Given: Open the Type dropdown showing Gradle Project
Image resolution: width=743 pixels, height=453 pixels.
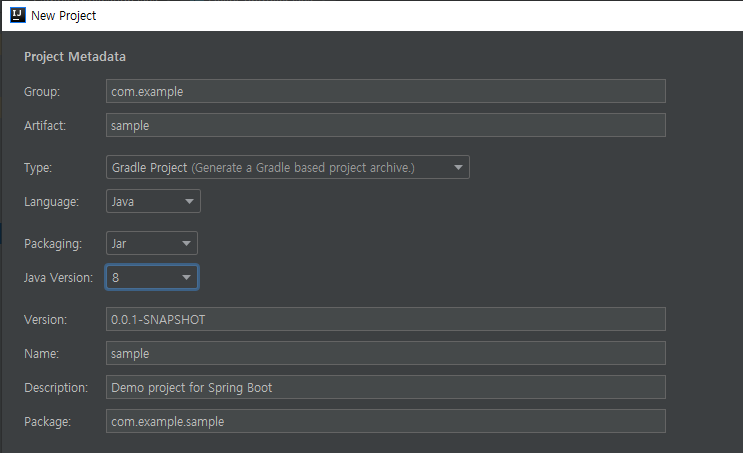Looking at the screenshot, I should [x=288, y=167].
